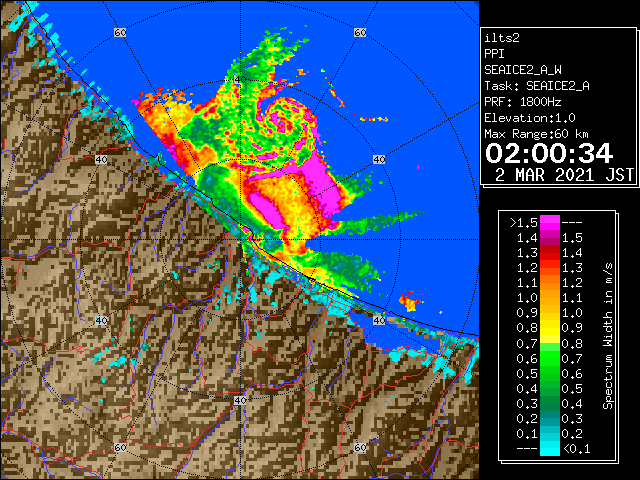This screenshot has height=480, width=640.
Task: Select the 0.3–0.4 dark green legend swatch
Action: point(549,403)
